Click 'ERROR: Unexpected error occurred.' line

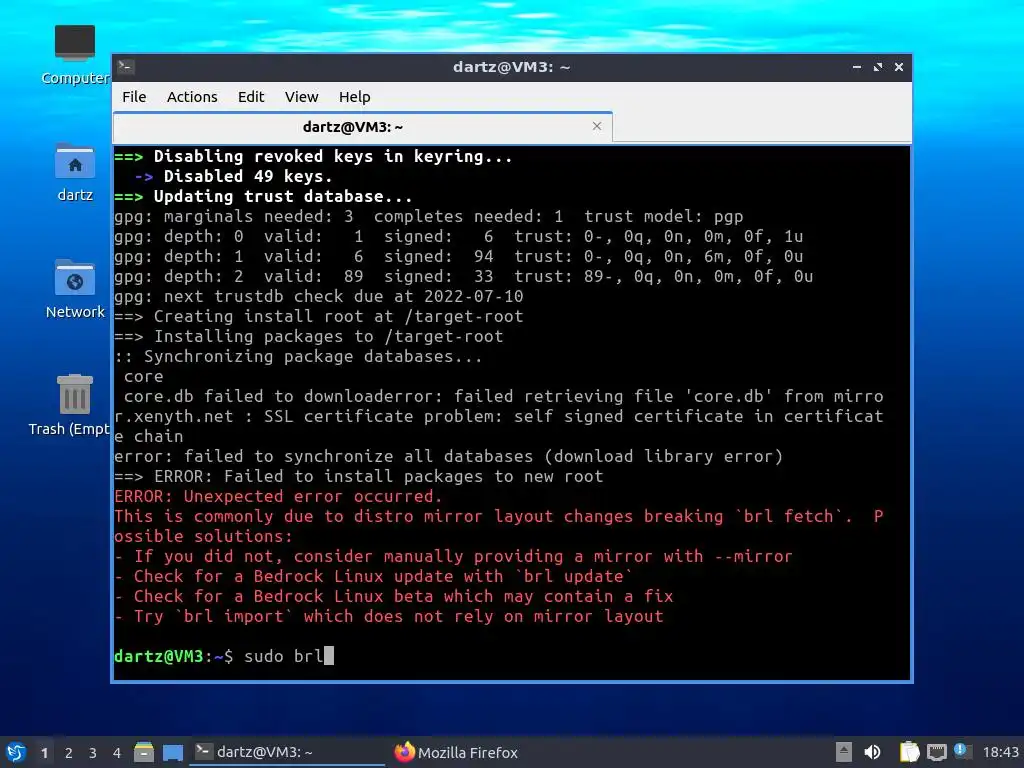click(x=278, y=496)
